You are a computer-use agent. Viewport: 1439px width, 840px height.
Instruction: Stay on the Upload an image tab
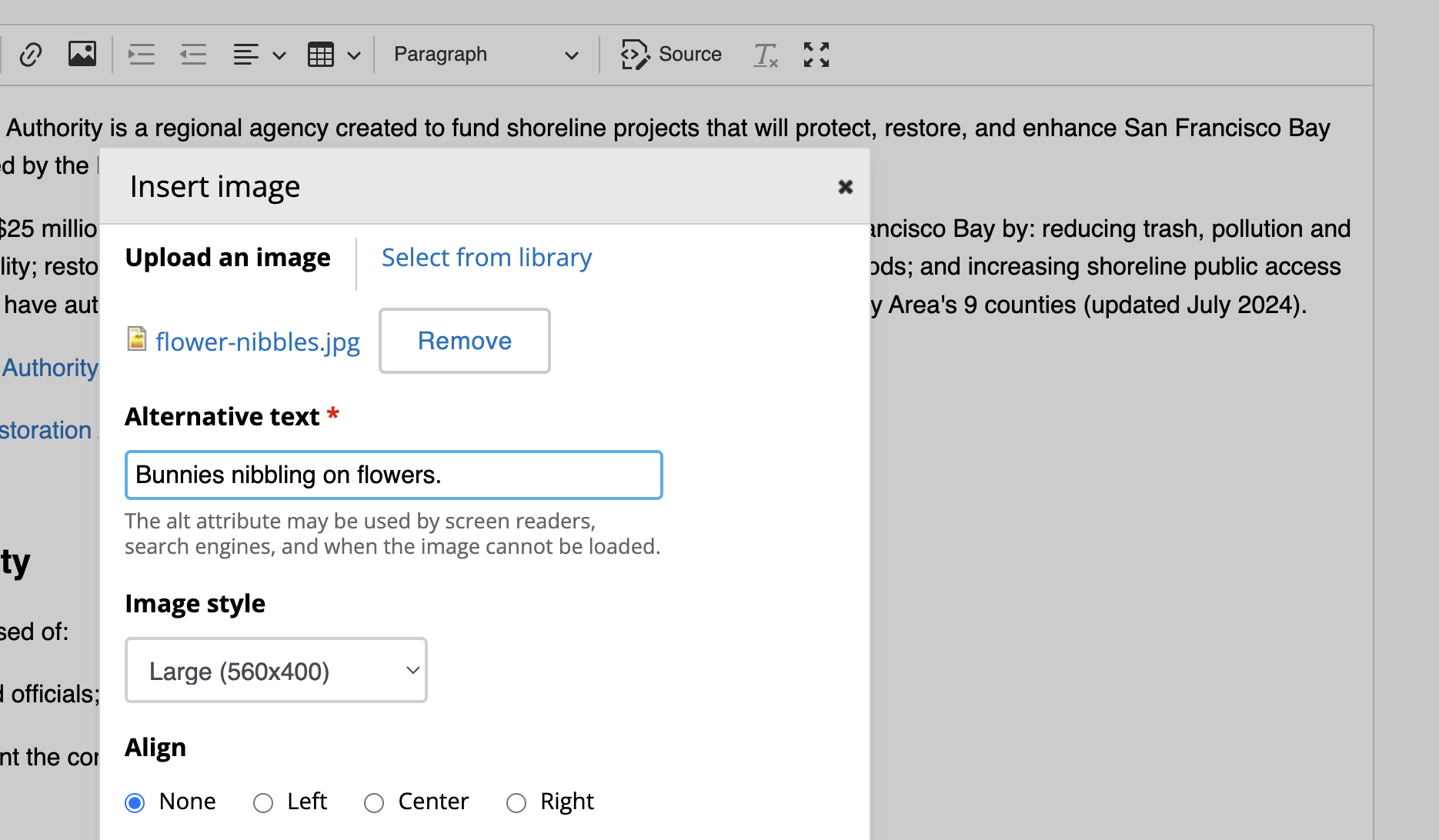(228, 257)
